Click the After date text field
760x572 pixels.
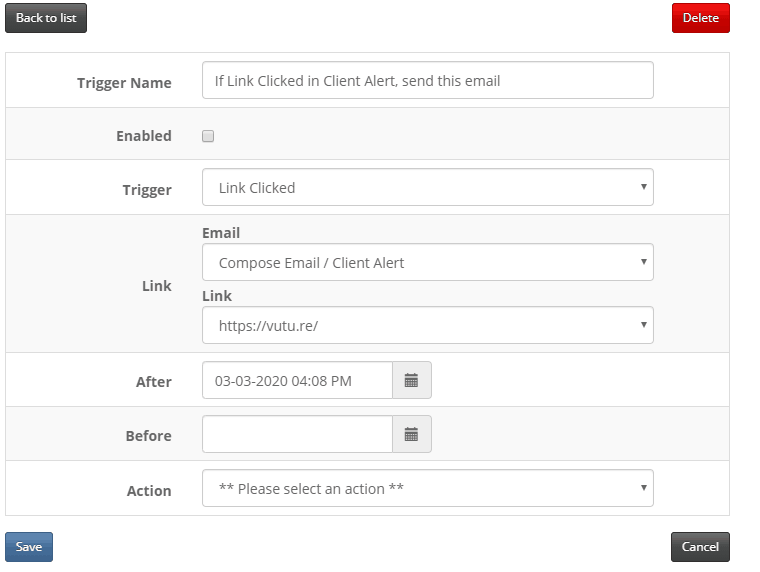pos(297,381)
